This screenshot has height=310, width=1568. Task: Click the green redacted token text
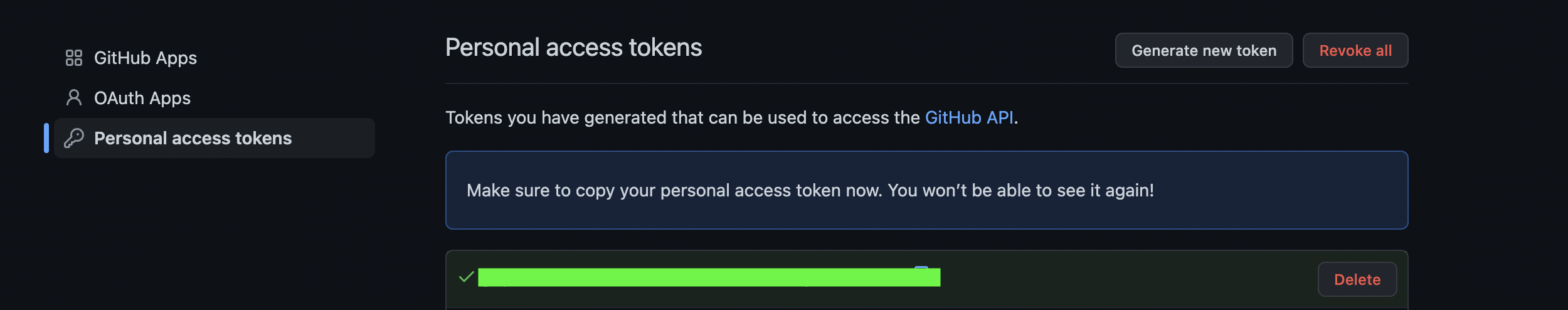(709, 277)
